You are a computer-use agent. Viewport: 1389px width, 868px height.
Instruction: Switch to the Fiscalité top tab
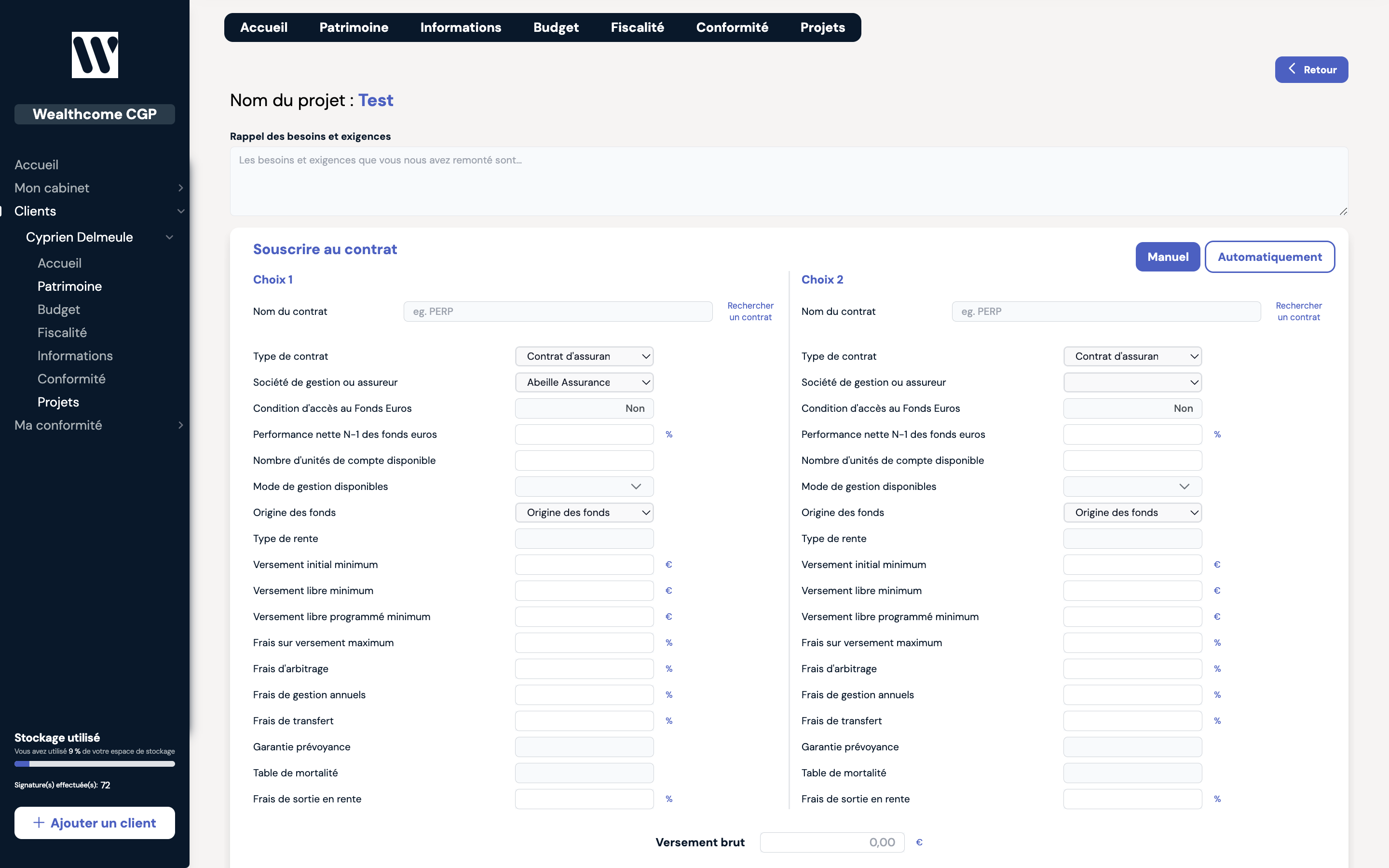coord(637,27)
